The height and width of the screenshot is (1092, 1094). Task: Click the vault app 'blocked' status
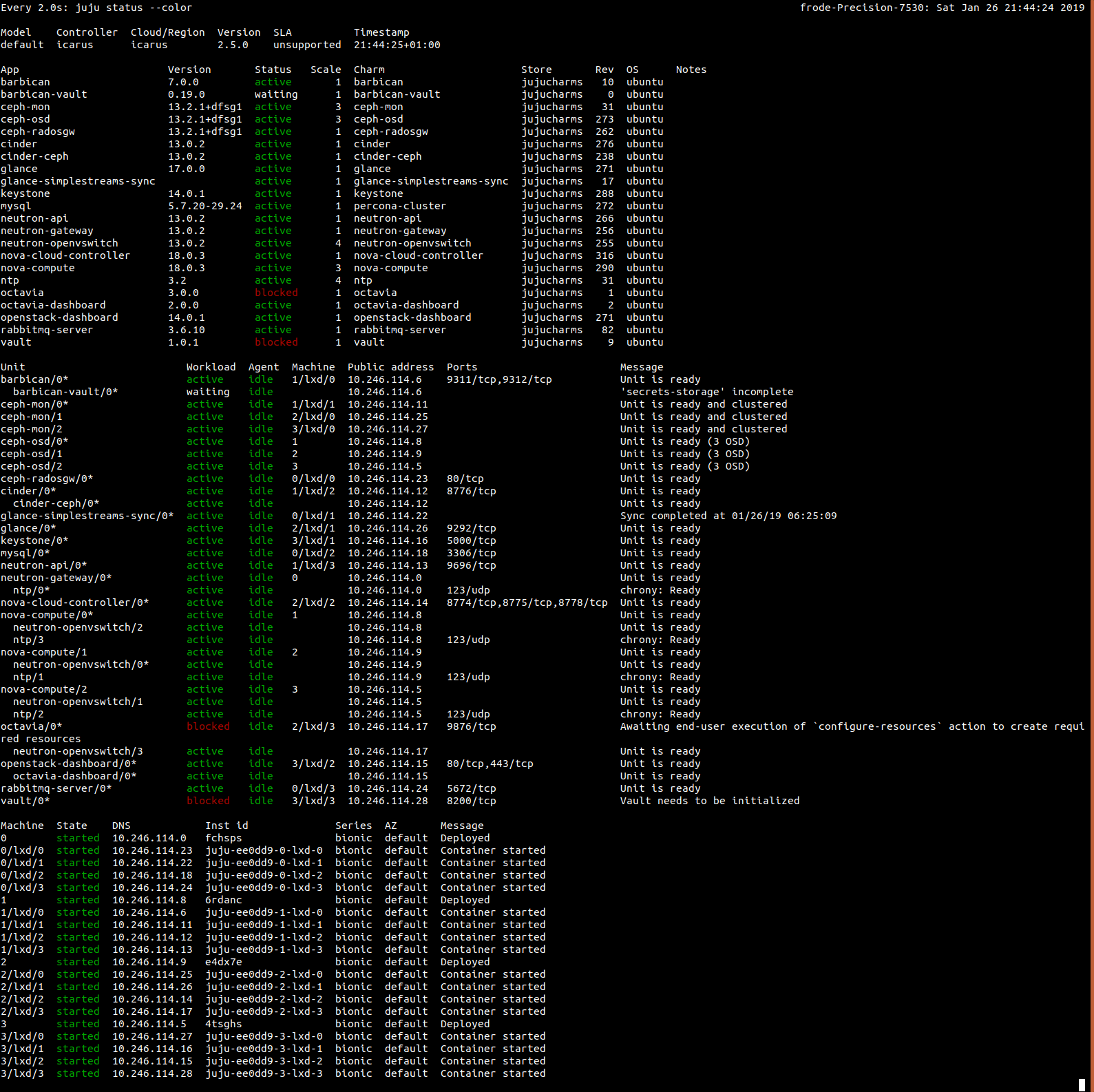[x=276, y=342]
